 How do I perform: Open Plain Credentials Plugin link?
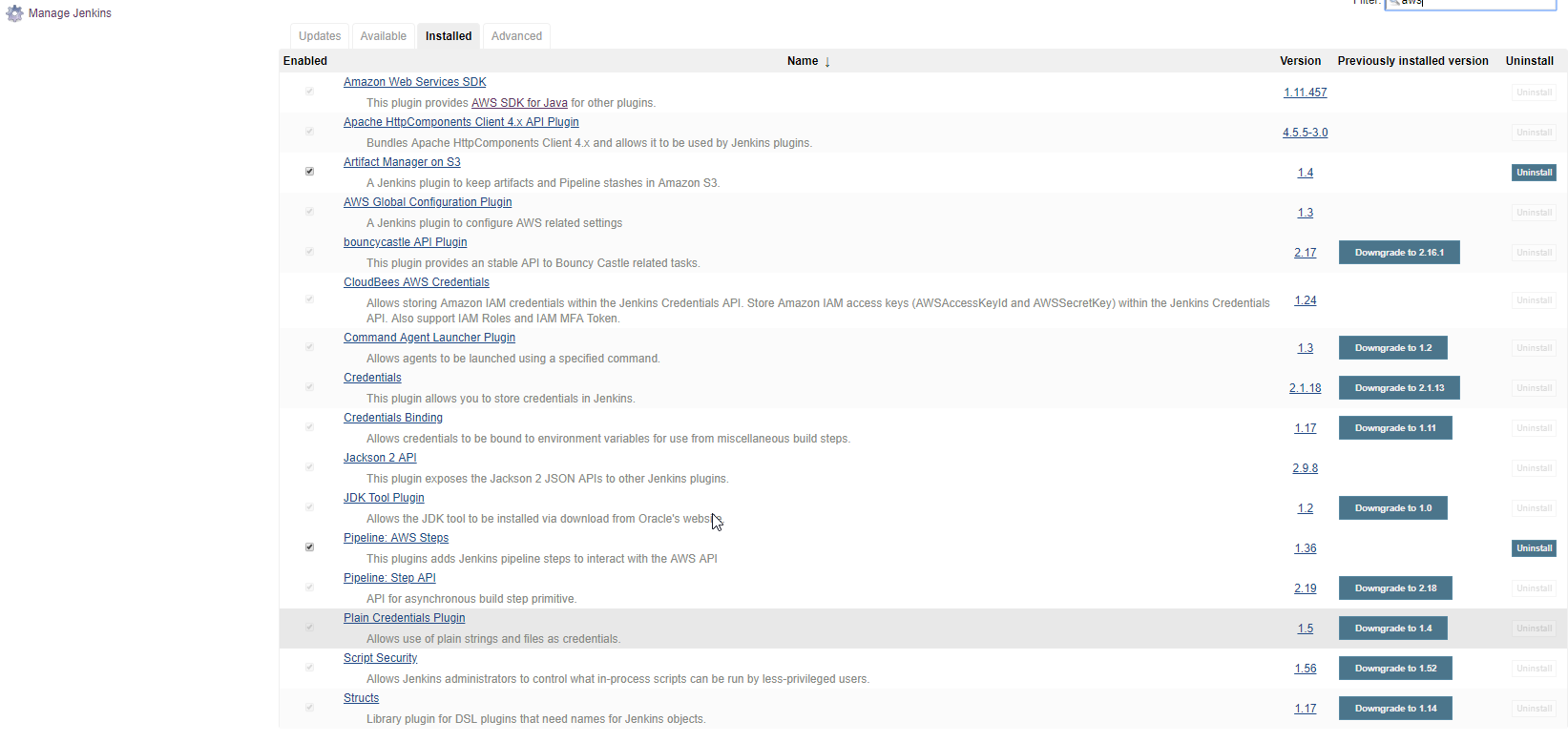click(405, 618)
